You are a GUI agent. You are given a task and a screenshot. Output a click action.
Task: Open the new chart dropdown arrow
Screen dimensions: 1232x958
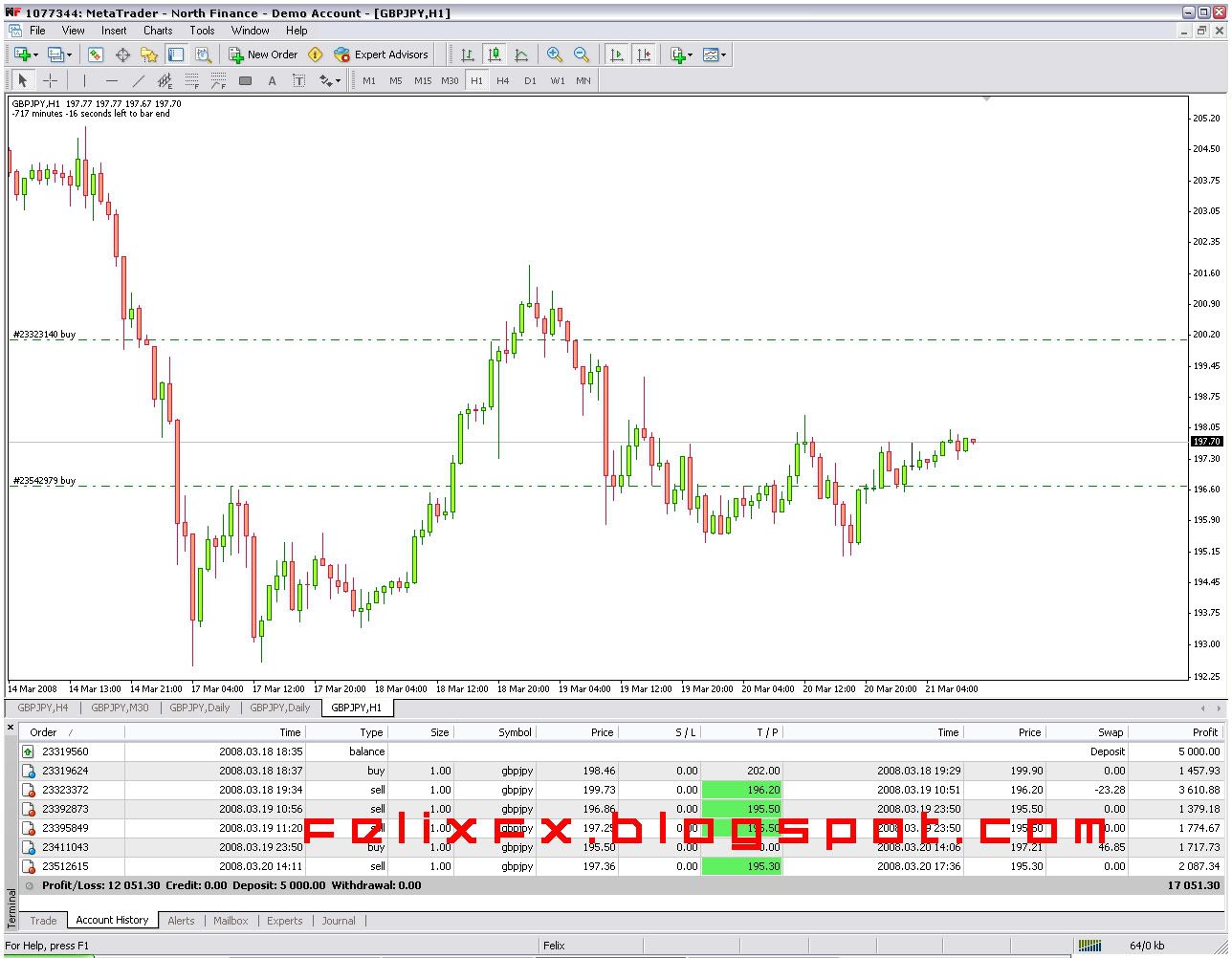click(35, 54)
